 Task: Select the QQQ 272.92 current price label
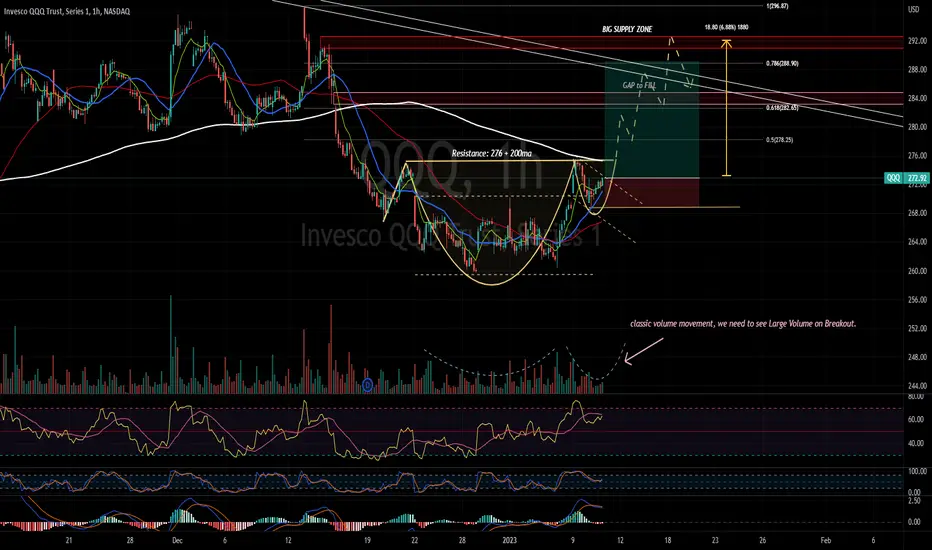[x=907, y=178]
